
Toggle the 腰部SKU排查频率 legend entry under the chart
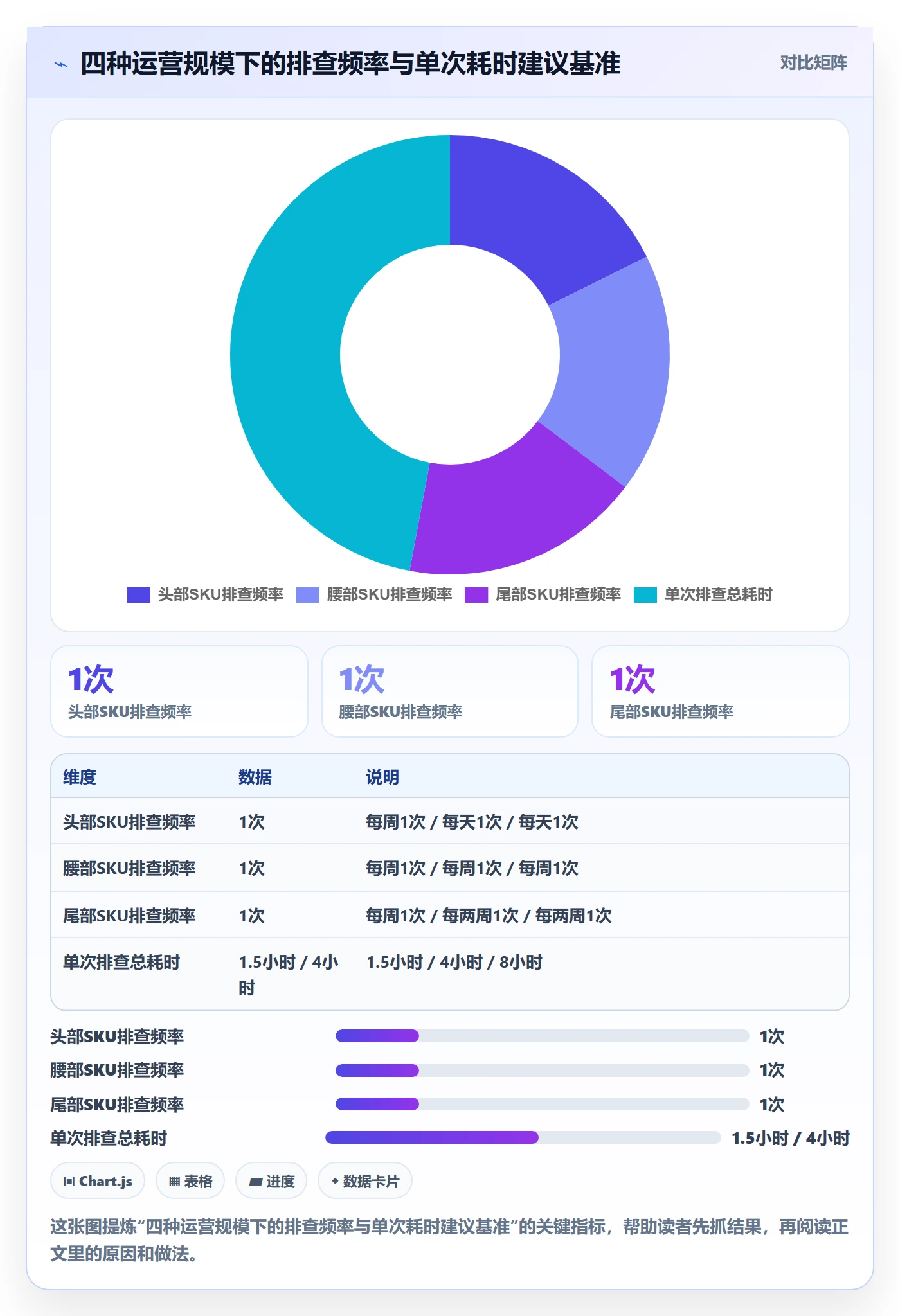(374, 594)
